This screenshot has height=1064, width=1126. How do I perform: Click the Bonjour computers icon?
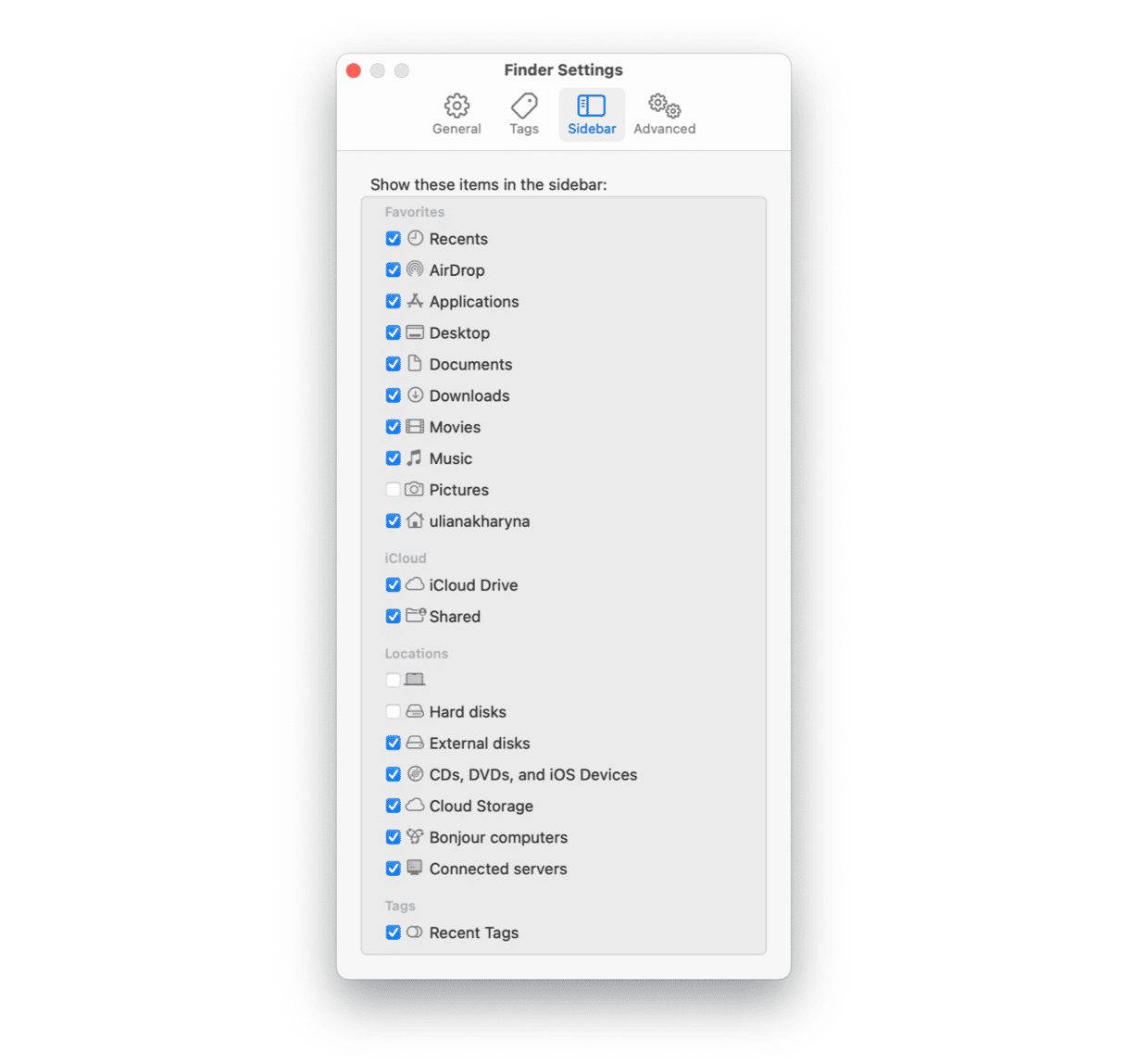tap(415, 836)
